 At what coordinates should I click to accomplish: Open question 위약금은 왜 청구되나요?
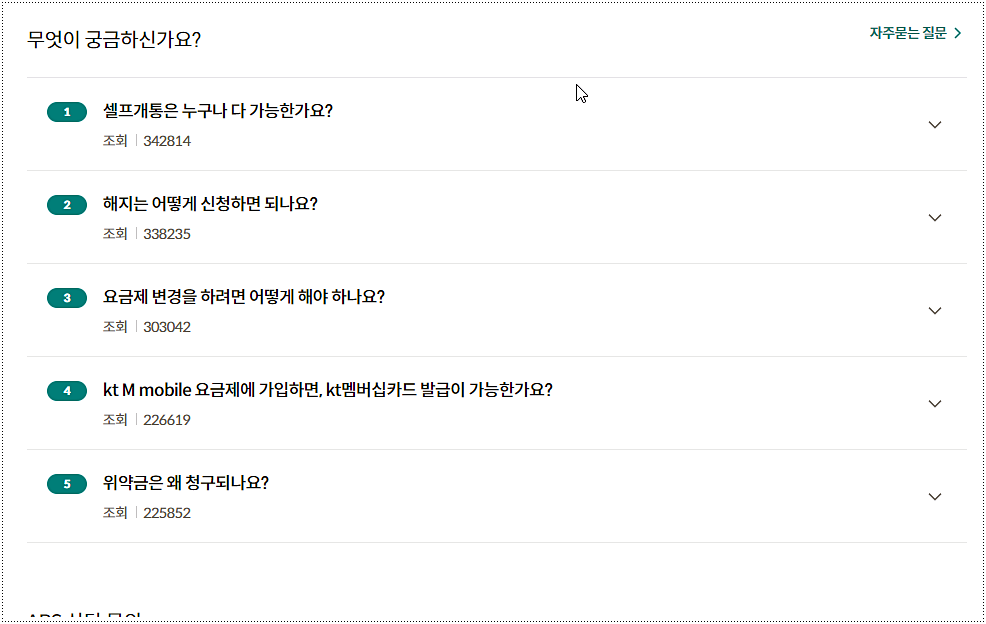[x=186, y=483]
